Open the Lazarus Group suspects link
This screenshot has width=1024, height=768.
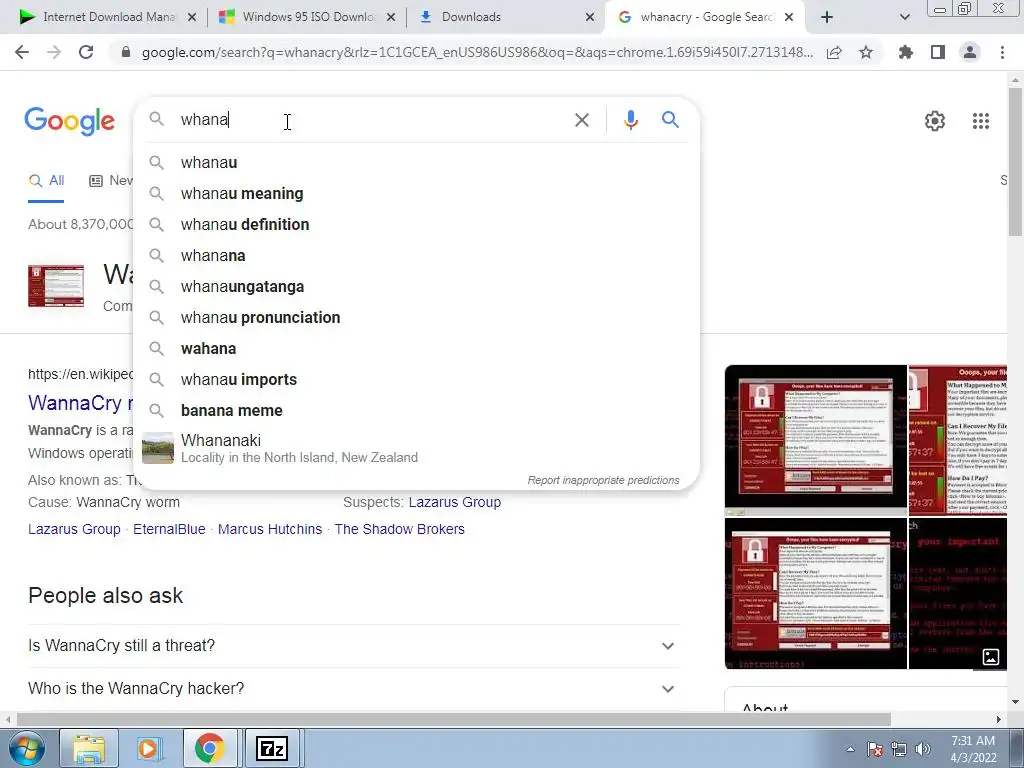(455, 502)
